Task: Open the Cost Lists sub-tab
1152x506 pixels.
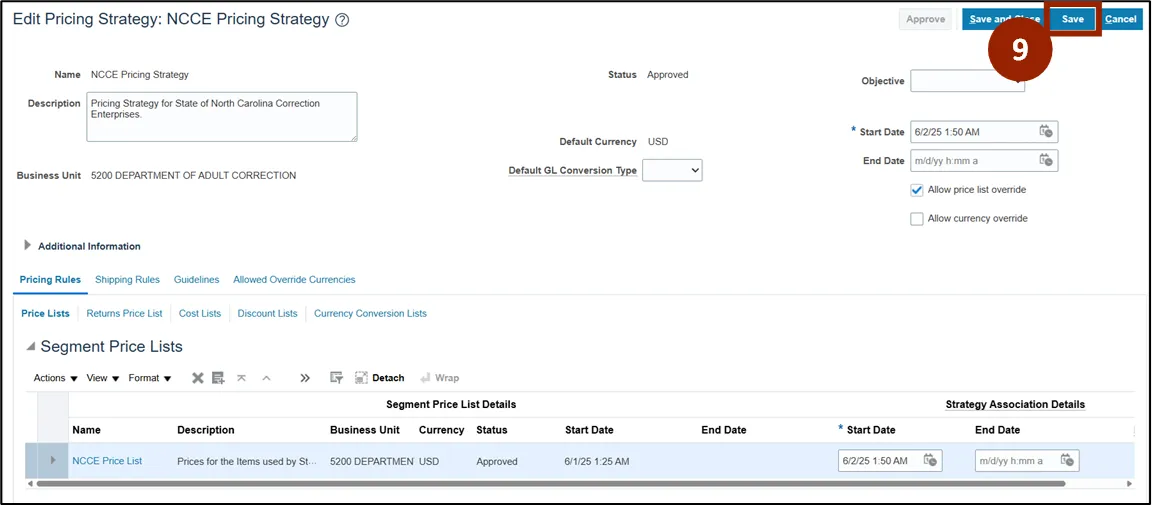Action: pyautogui.click(x=200, y=314)
